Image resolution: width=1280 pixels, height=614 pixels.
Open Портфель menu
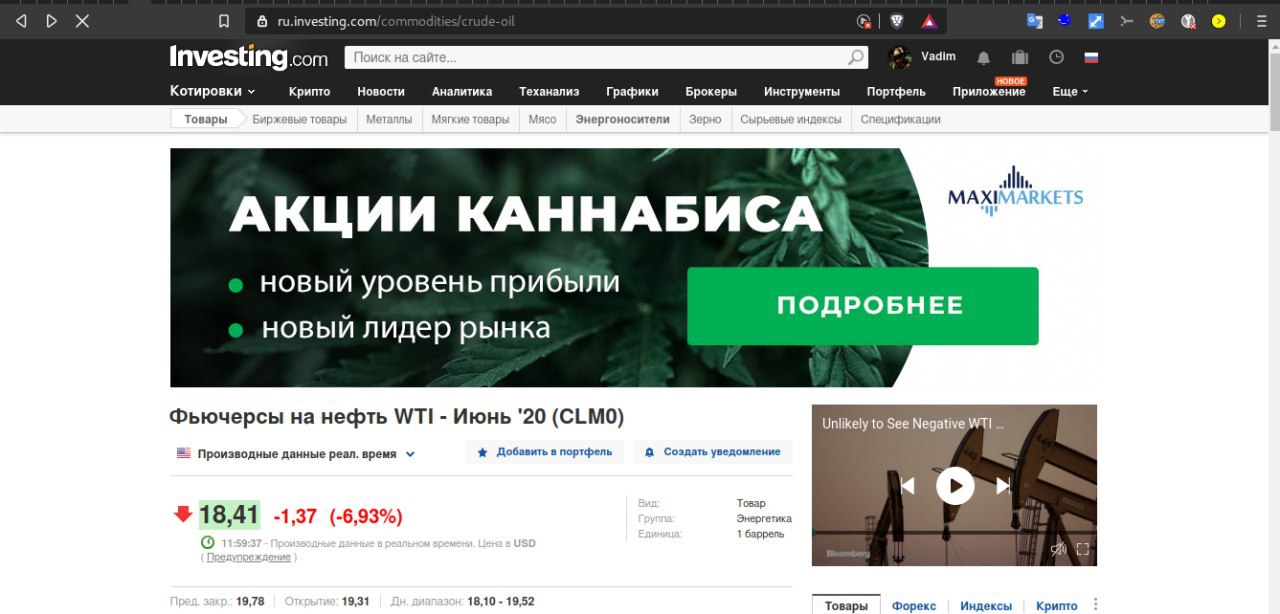(x=896, y=91)
